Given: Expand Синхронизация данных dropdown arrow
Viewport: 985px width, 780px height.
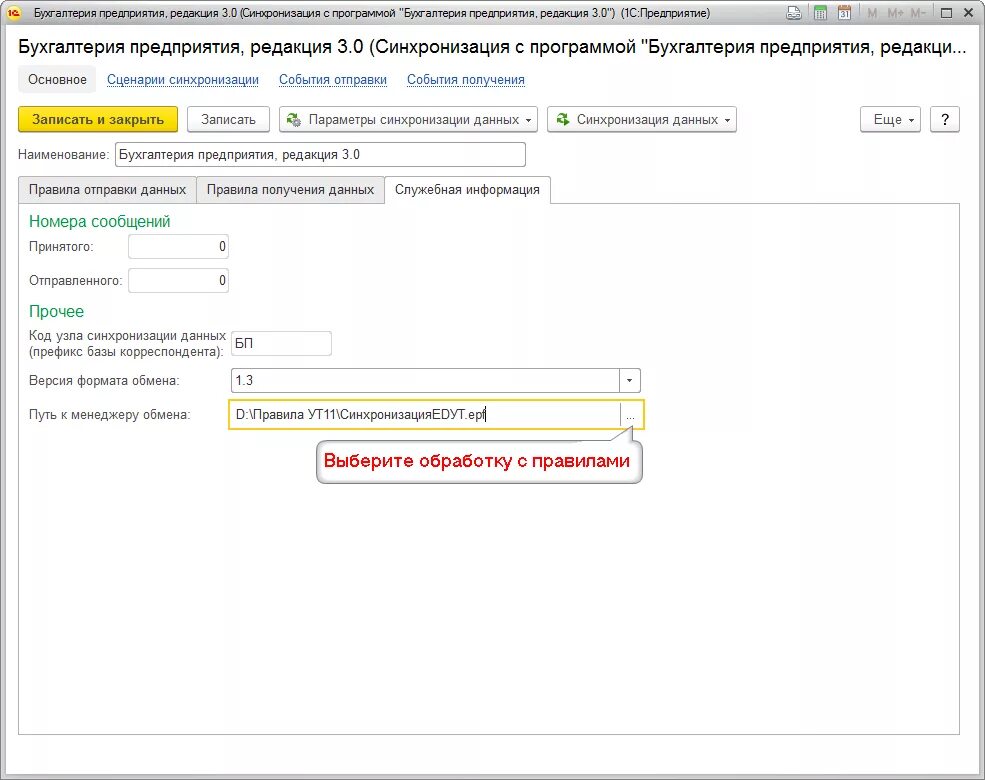Looking at the screenshot, I should (x=727, y=120).
